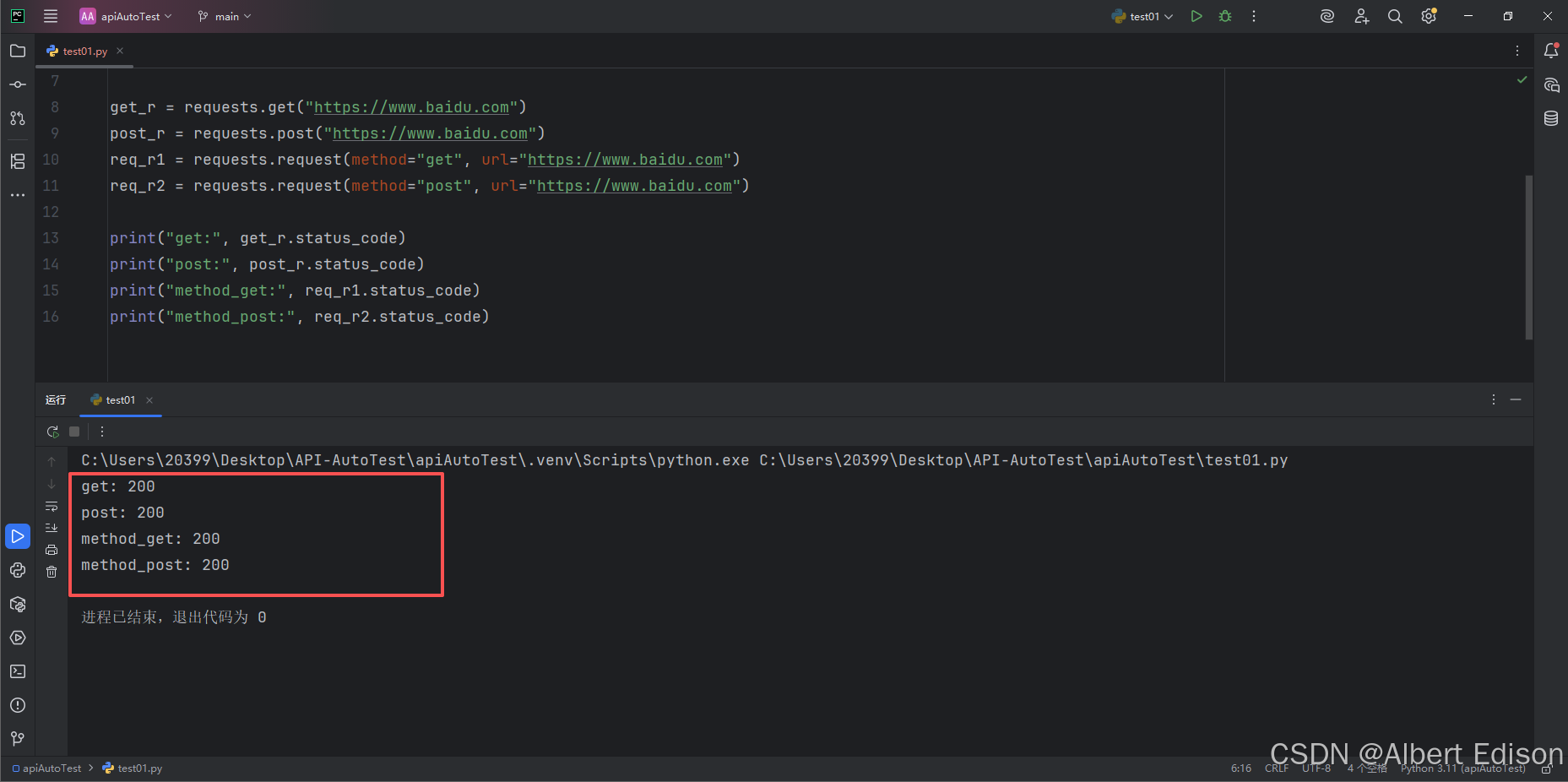Click the stop process button
Viewport: 1568px width, 782px height.
click(74, 432)
